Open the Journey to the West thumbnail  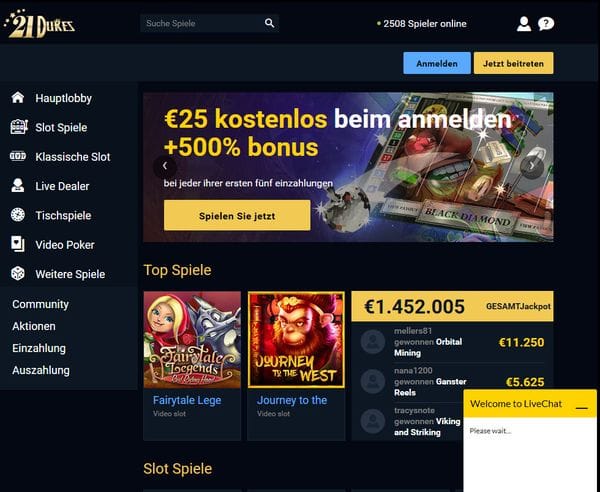pyautogui.click(x=296, y=340)
